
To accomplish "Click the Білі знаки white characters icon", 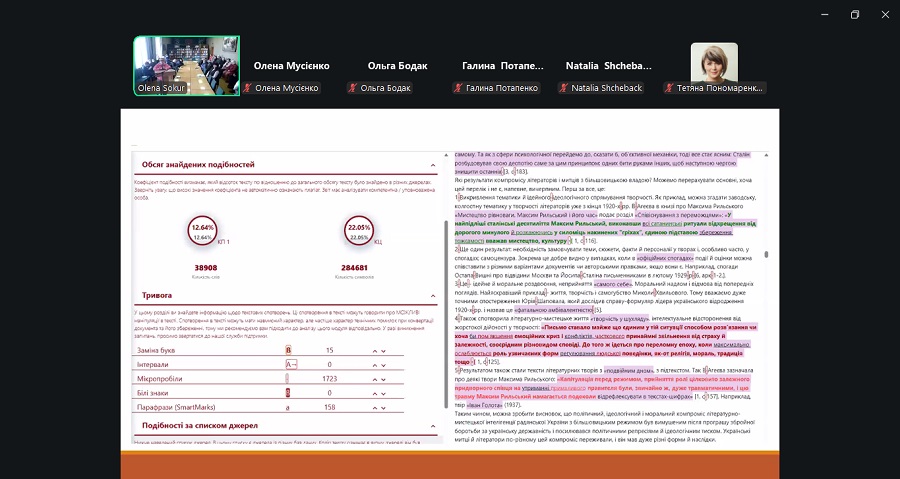I will pos(290,394).
